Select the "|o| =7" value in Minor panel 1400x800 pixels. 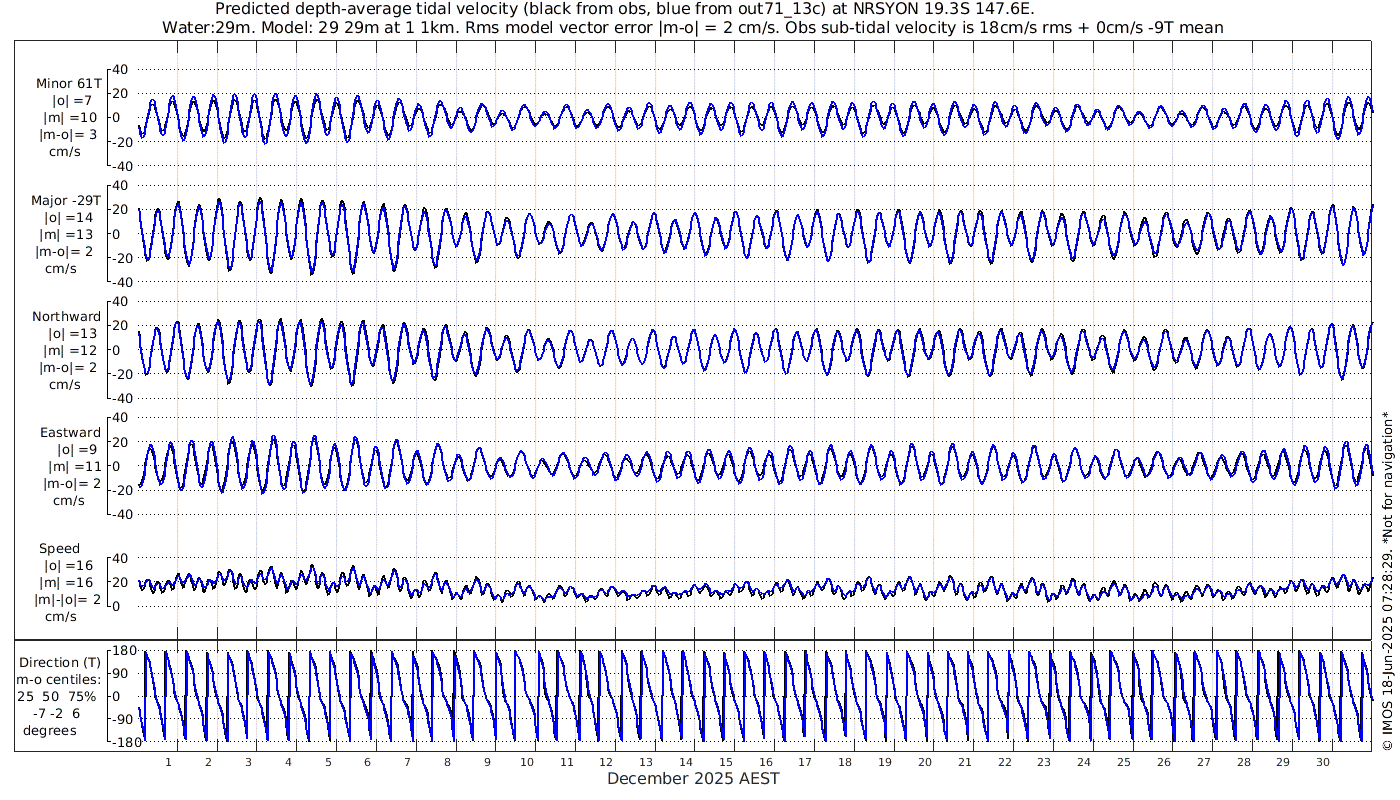pyautogui.click(x=72, y=101)
